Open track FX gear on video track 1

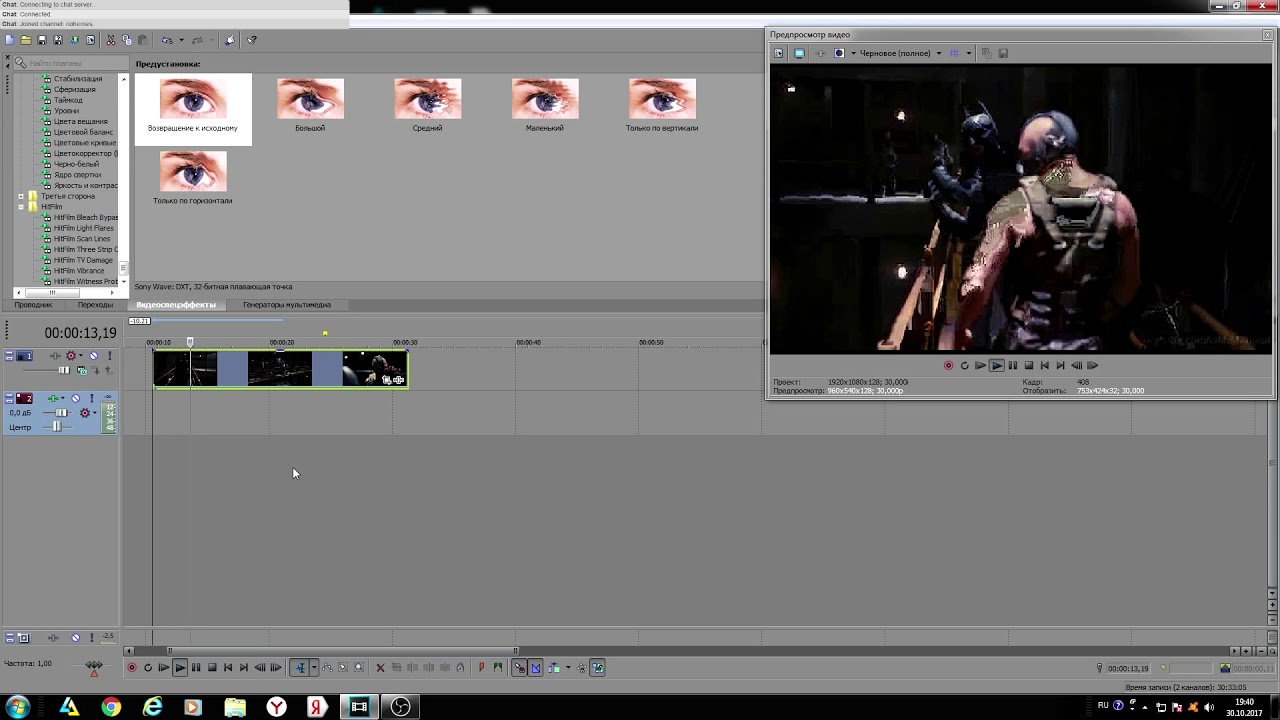pyautogui.click(x=71, y=356)
